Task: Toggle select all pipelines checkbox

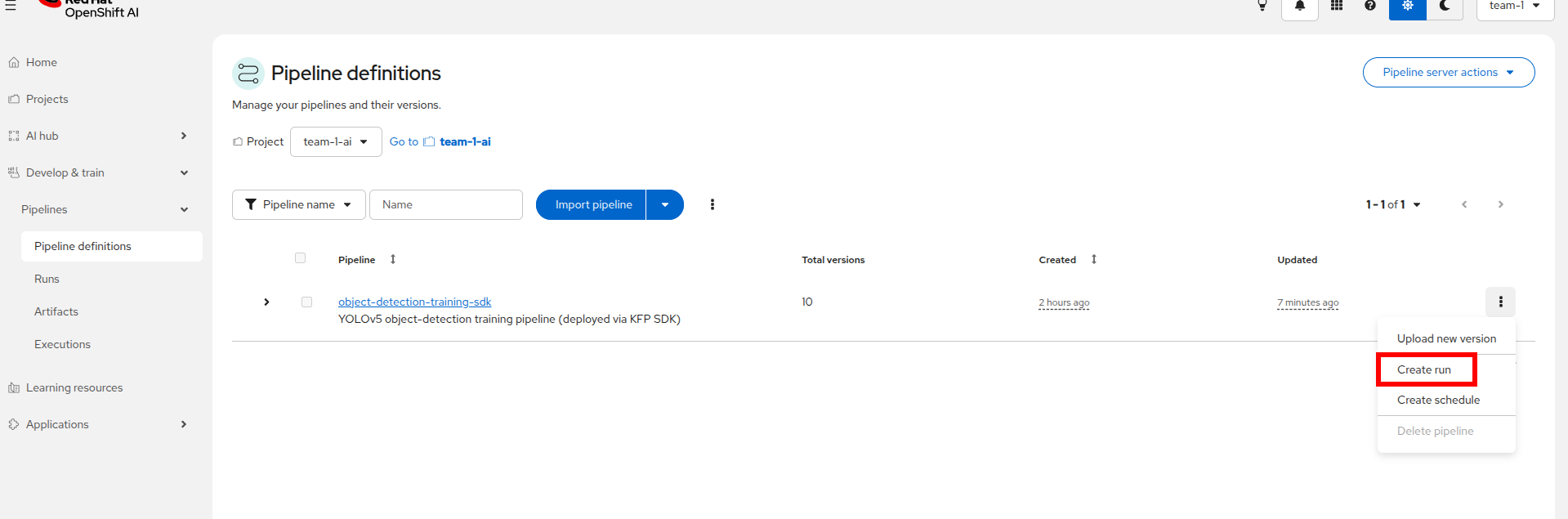Action: click(x=300, y=258)
